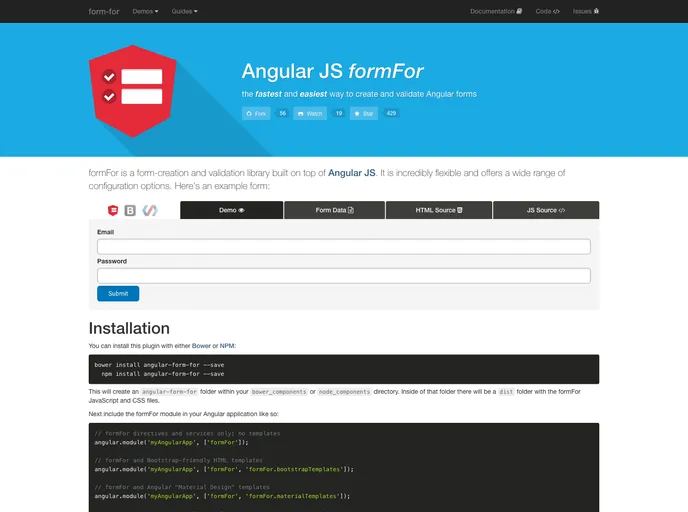Viewport: 688px width, 512px height.
Task: Select the Bootstrap template icon
Action: coord(130,210)
